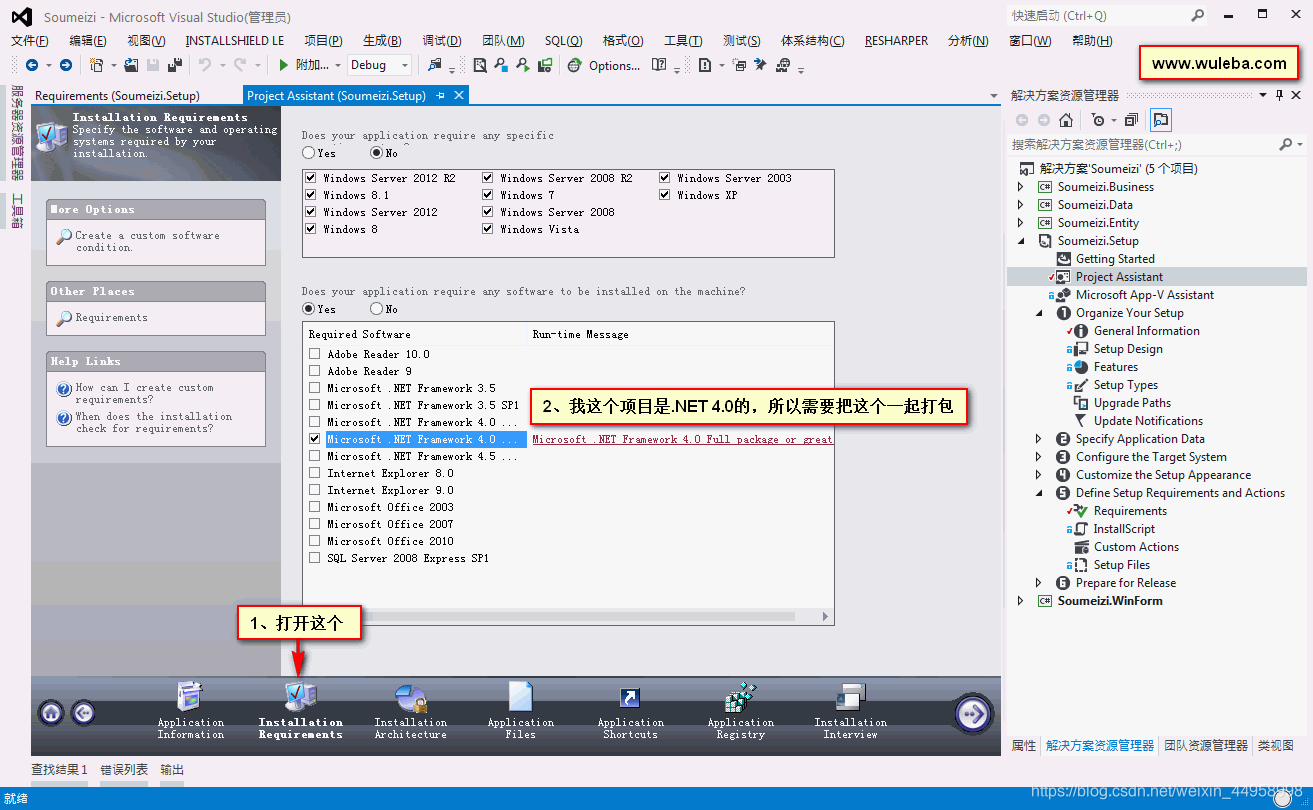Select Custom Actions tree item
1313x810 pixels.
tap(1136, 547)
